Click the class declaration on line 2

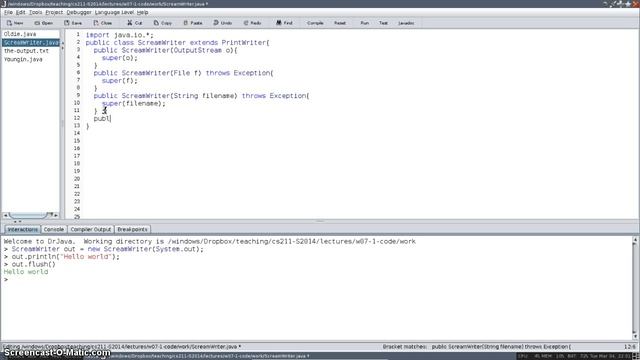pyautogui.click(x=178, y=42)
